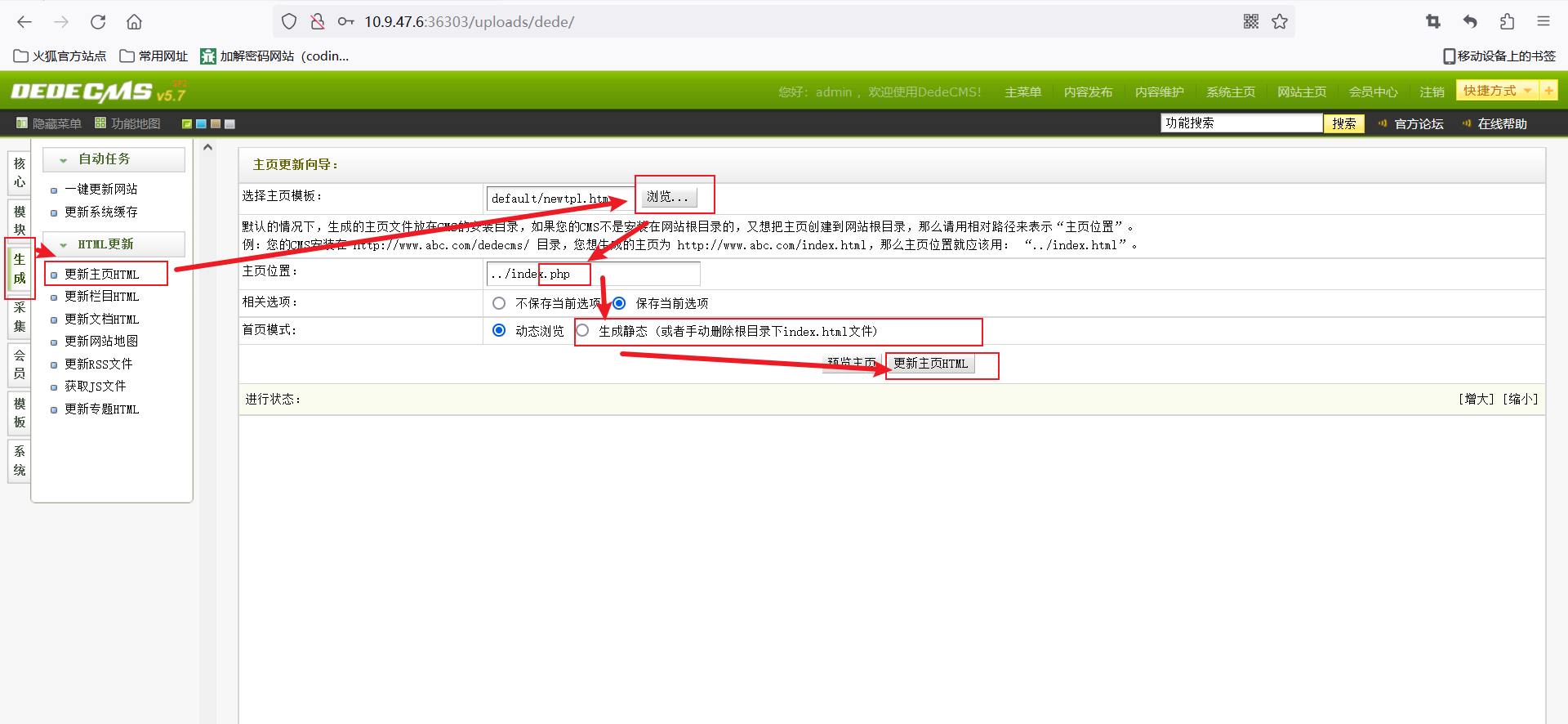Viewport: 1568px width, 724px height.
Task: Select the green theme color square
Action: coord(187,124)
